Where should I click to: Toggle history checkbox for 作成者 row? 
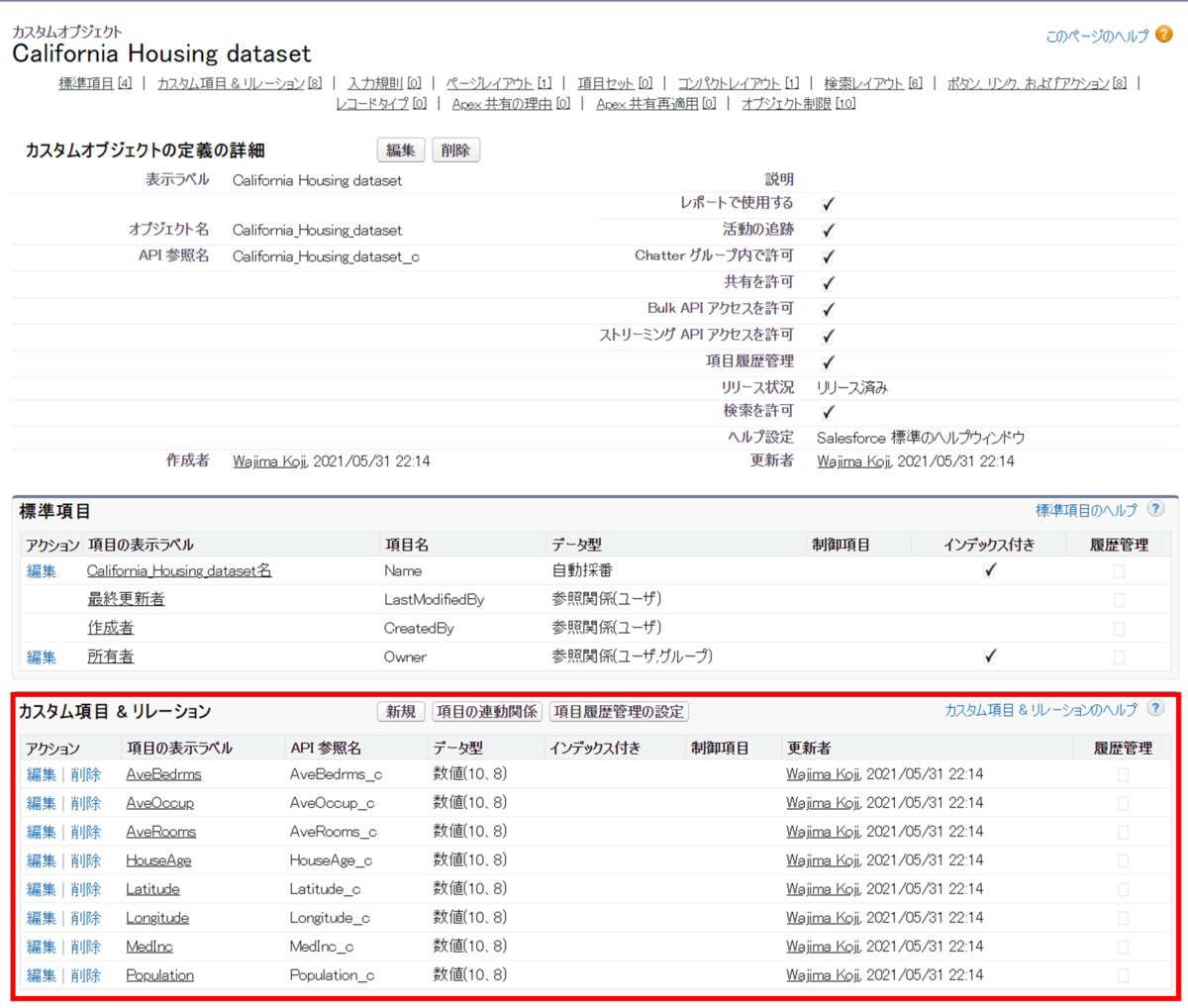tap(1119, 628)
